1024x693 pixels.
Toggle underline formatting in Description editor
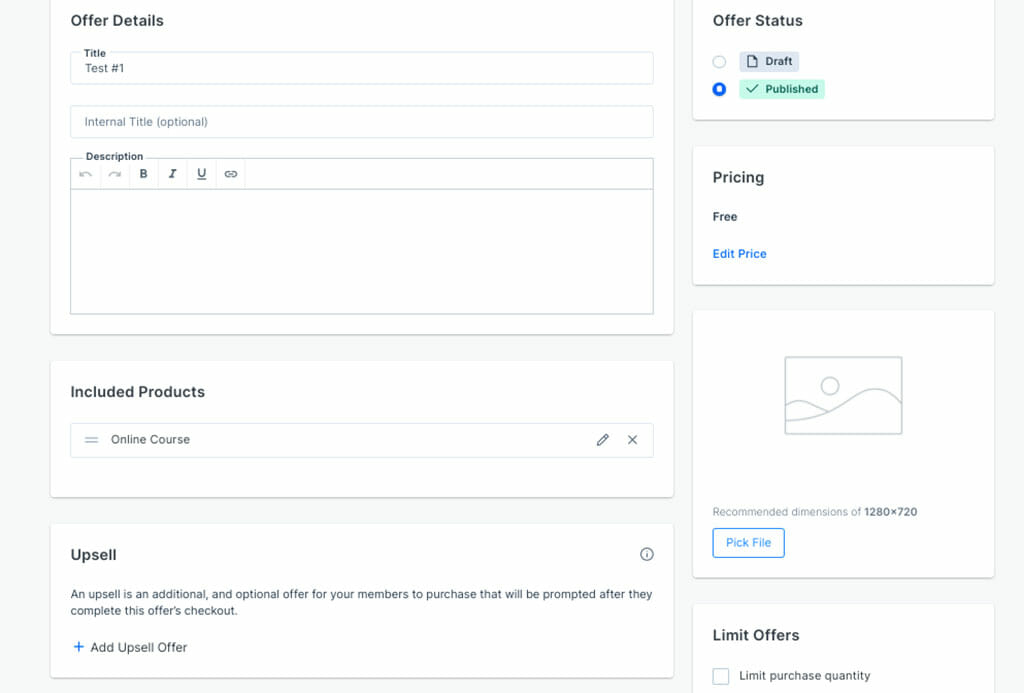201,174
